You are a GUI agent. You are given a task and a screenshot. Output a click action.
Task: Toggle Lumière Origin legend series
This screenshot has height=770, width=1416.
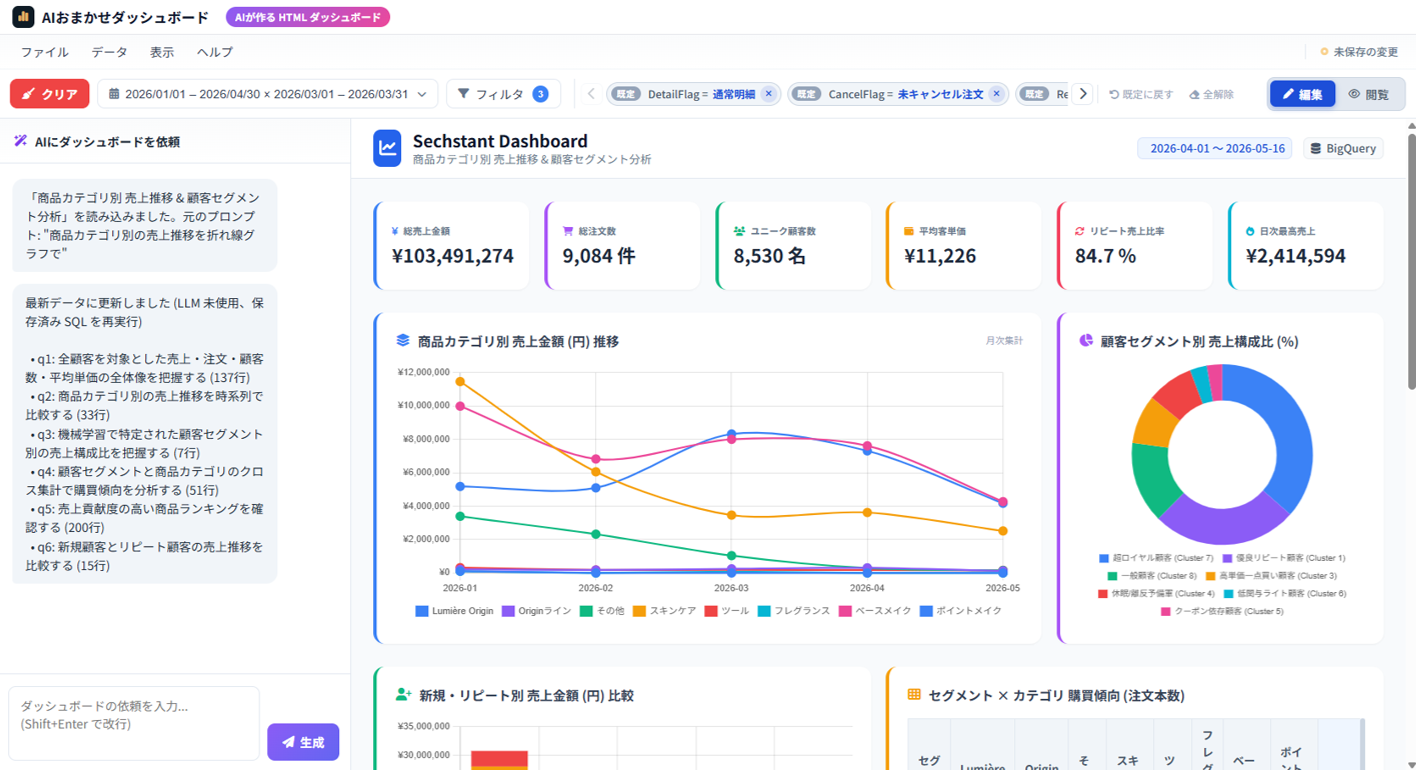coord(455,611)
